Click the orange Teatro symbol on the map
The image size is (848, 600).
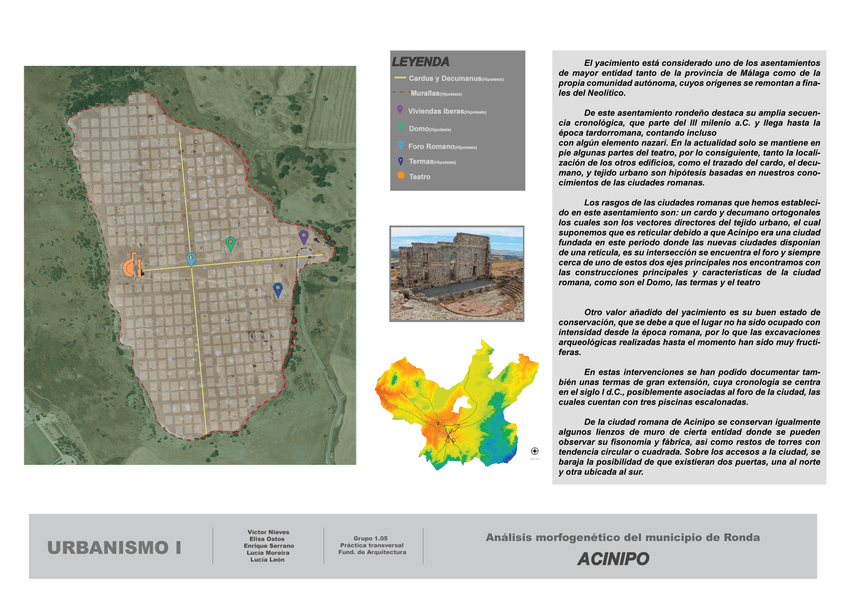132,267
